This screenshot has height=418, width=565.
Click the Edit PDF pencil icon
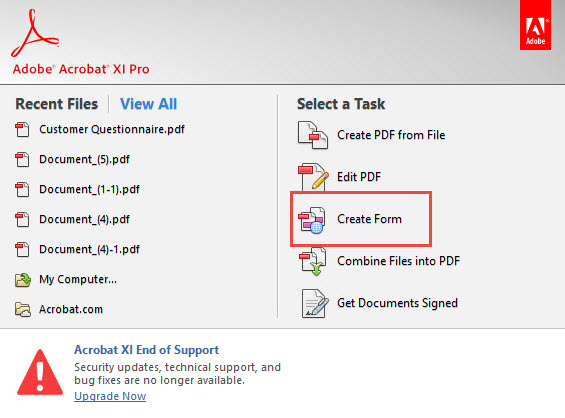[313, 177]
